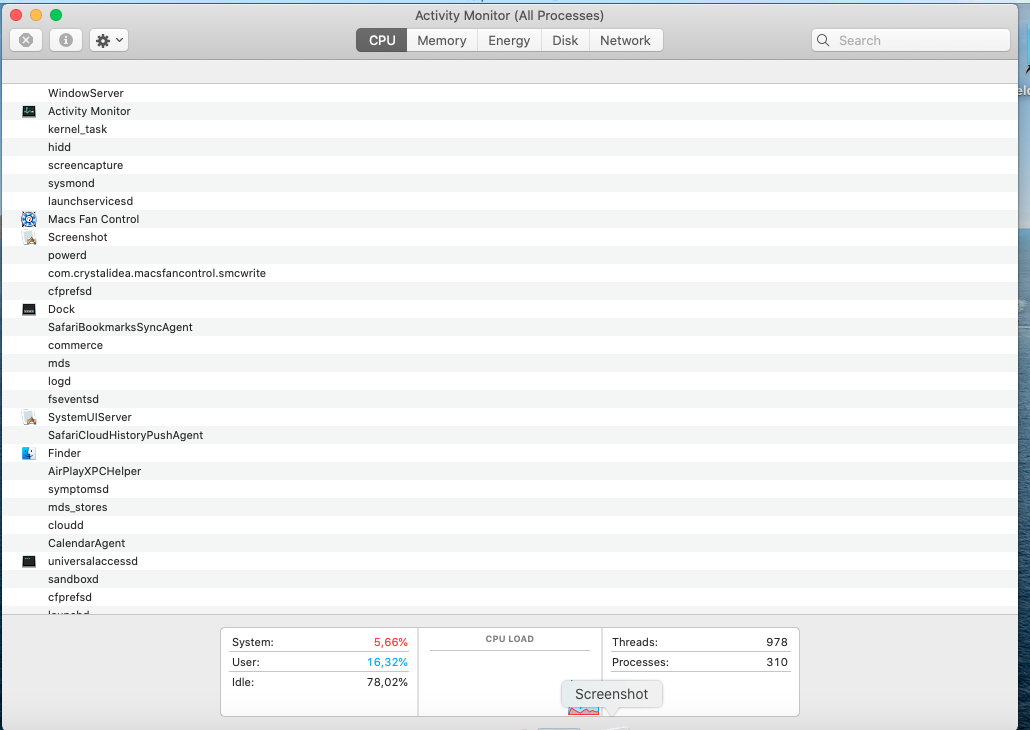The height and width of the screenshot is (730, 1030).
Task: Click the SystemUIServer process icon
Action: coord(29,417)
